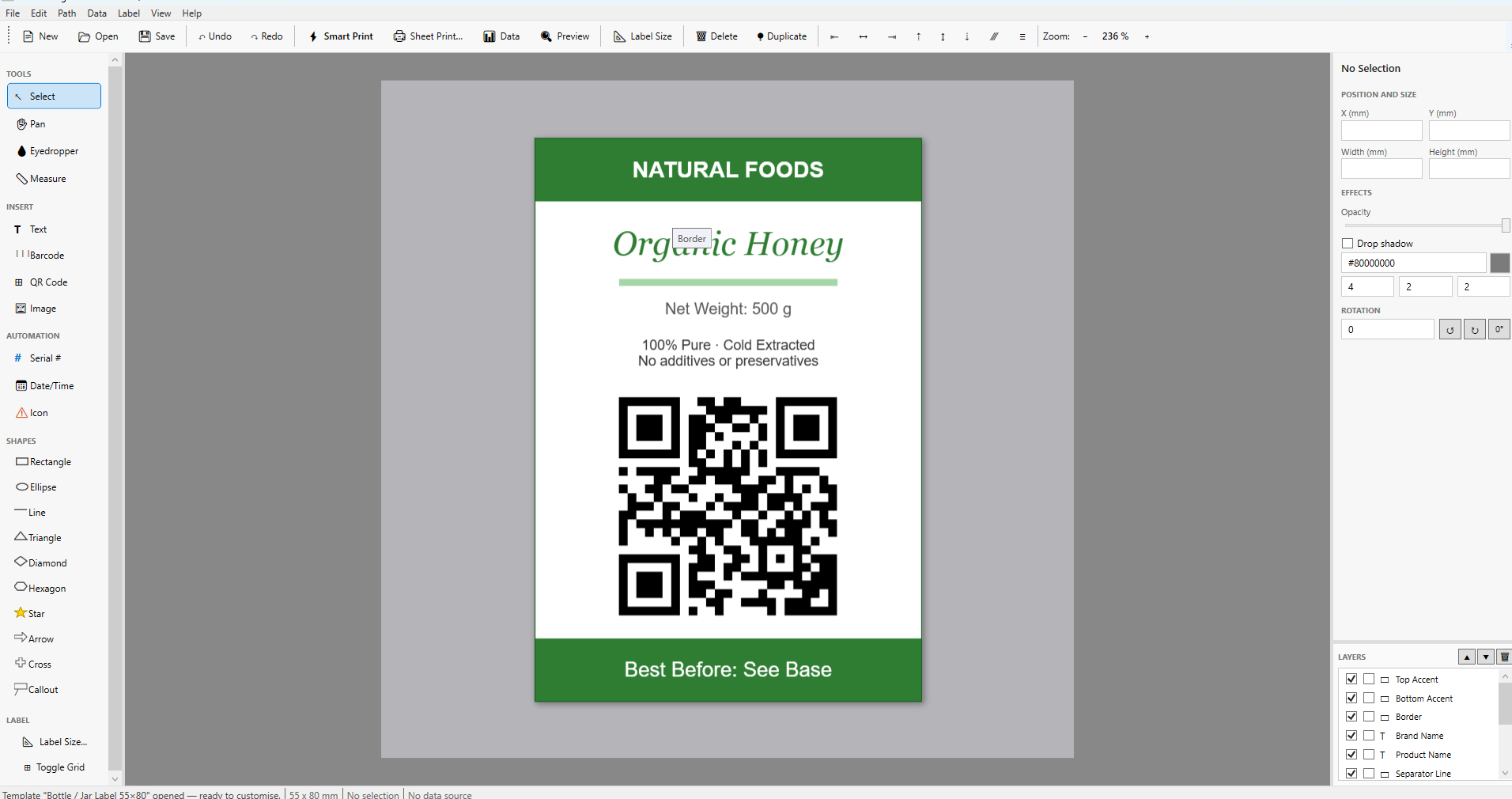
Task: Uncheck the checked box on Top Accent layer
Action: (x=1351, y=679)
